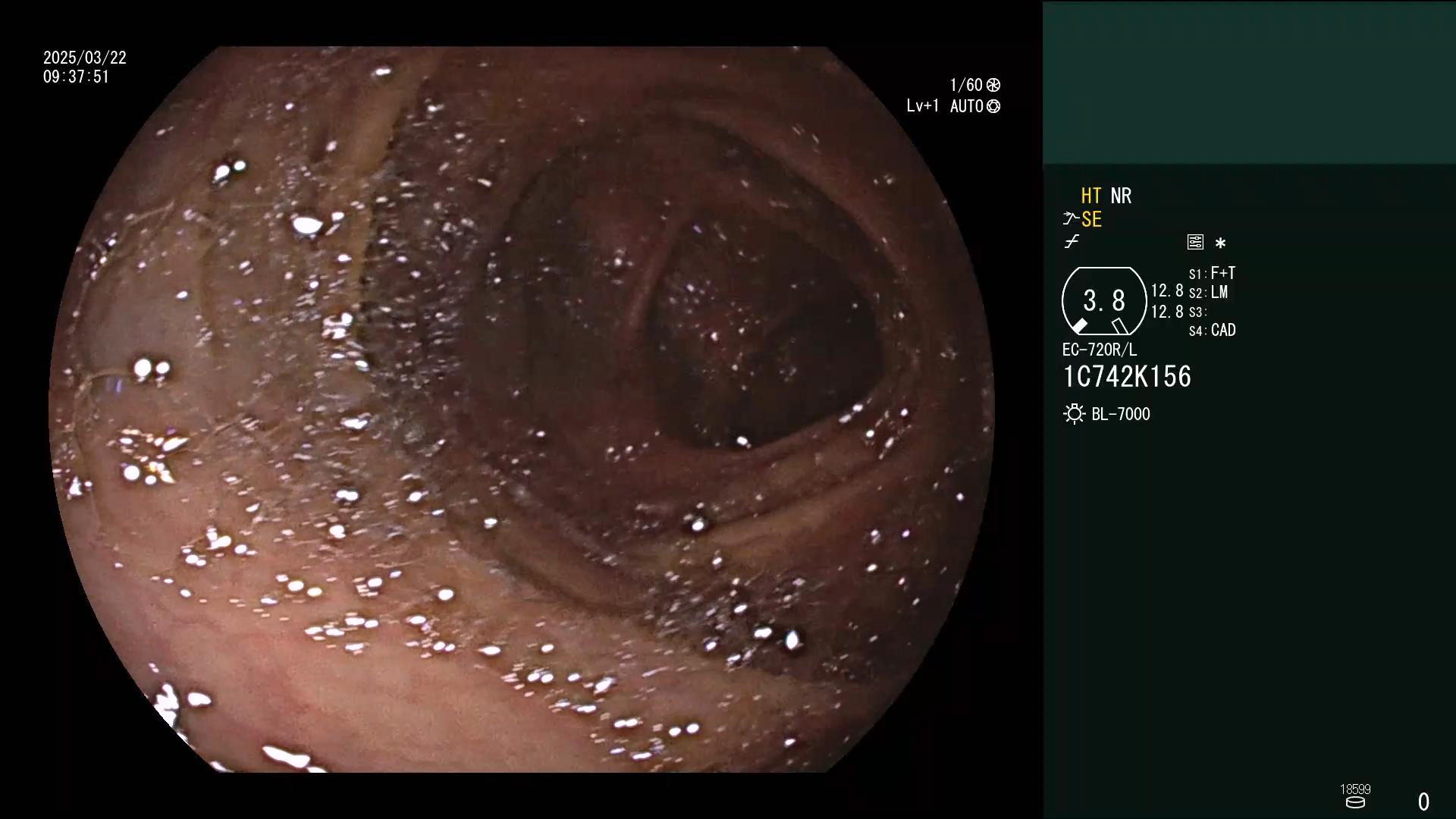Click the time 09:37:51
The width and height of the screenshot is (1456, 819).
point(76,77)
